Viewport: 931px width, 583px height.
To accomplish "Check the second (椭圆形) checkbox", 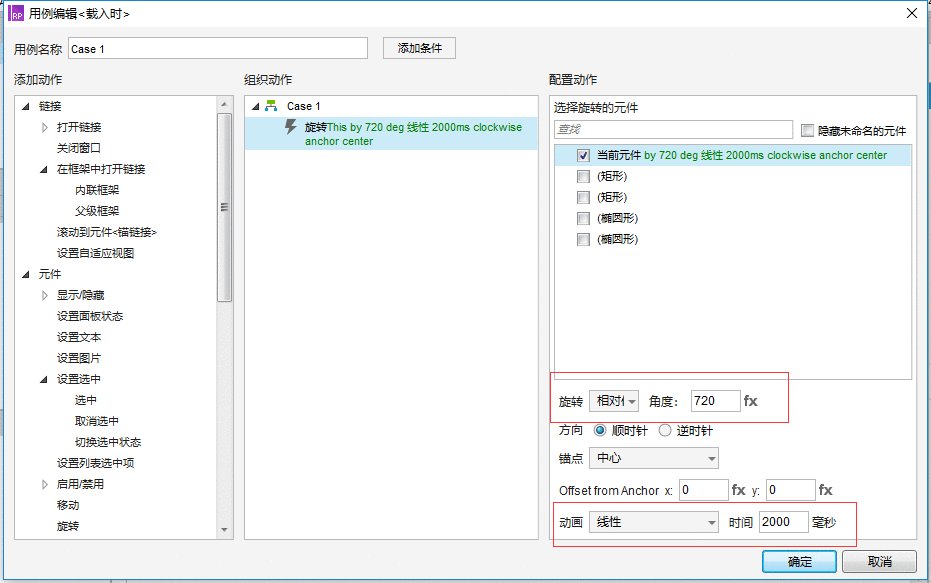I will (583, 240).
